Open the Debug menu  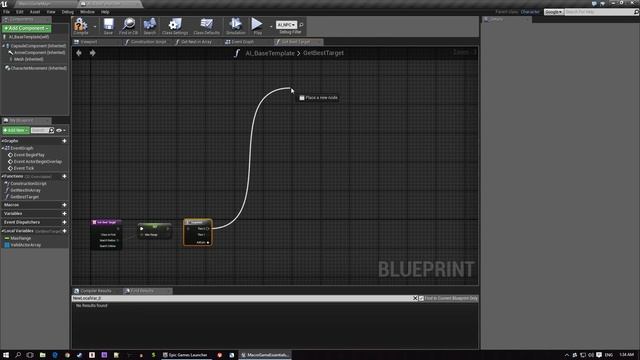coord(68,12)
